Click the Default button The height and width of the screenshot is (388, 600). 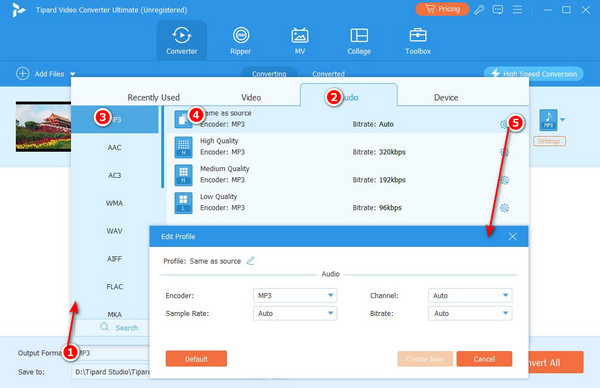pyautogui.click(x=196, y=359)
